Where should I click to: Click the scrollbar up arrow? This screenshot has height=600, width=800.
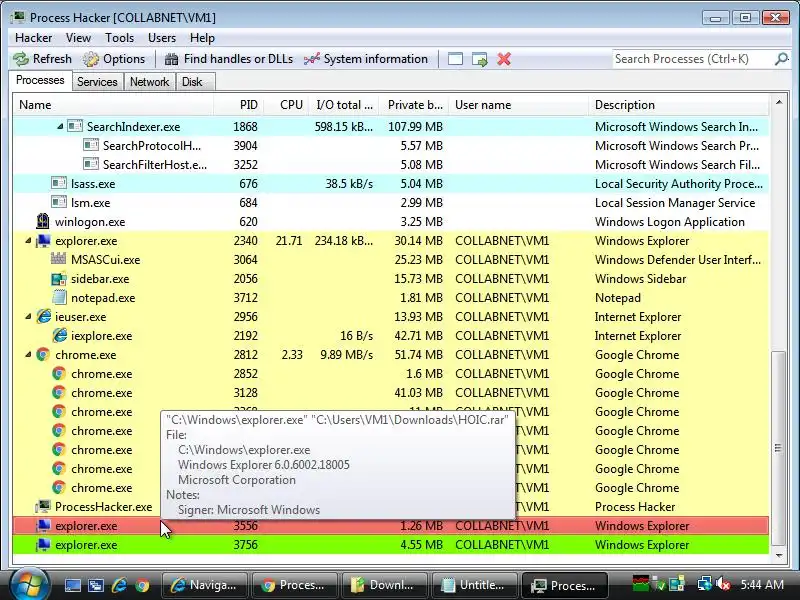779,103
